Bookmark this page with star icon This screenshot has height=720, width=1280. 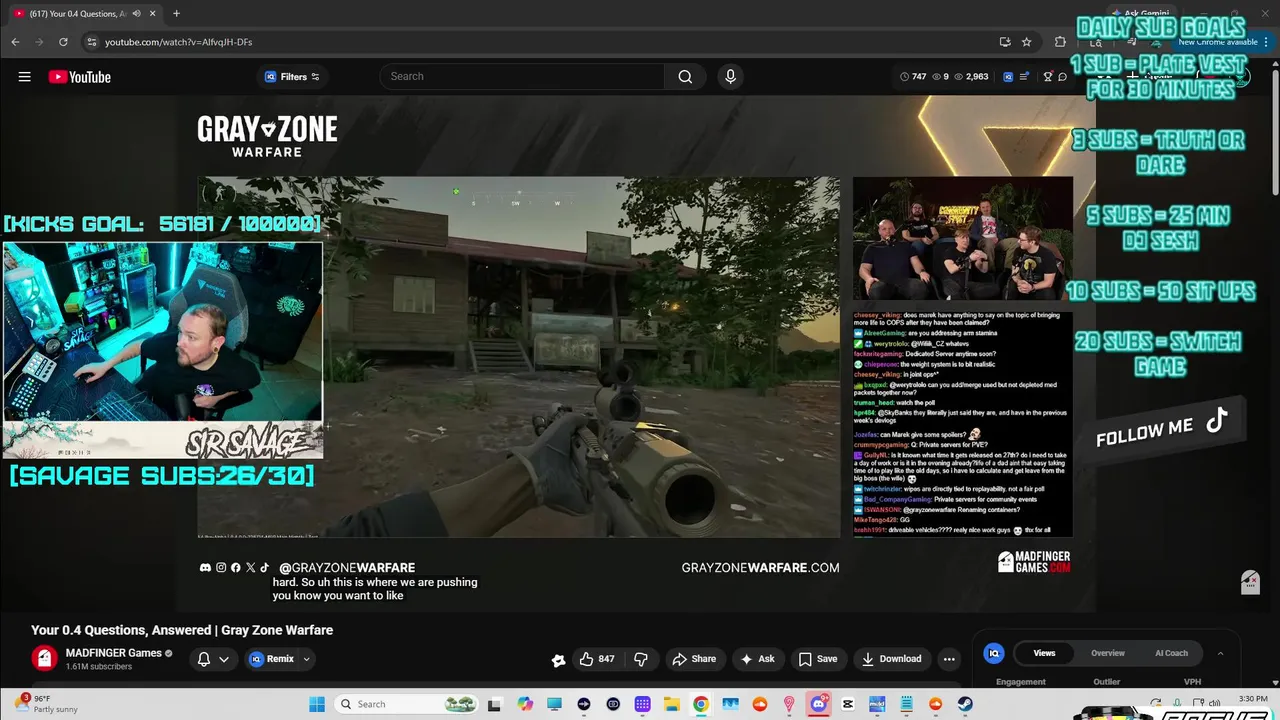(1026, 42)
